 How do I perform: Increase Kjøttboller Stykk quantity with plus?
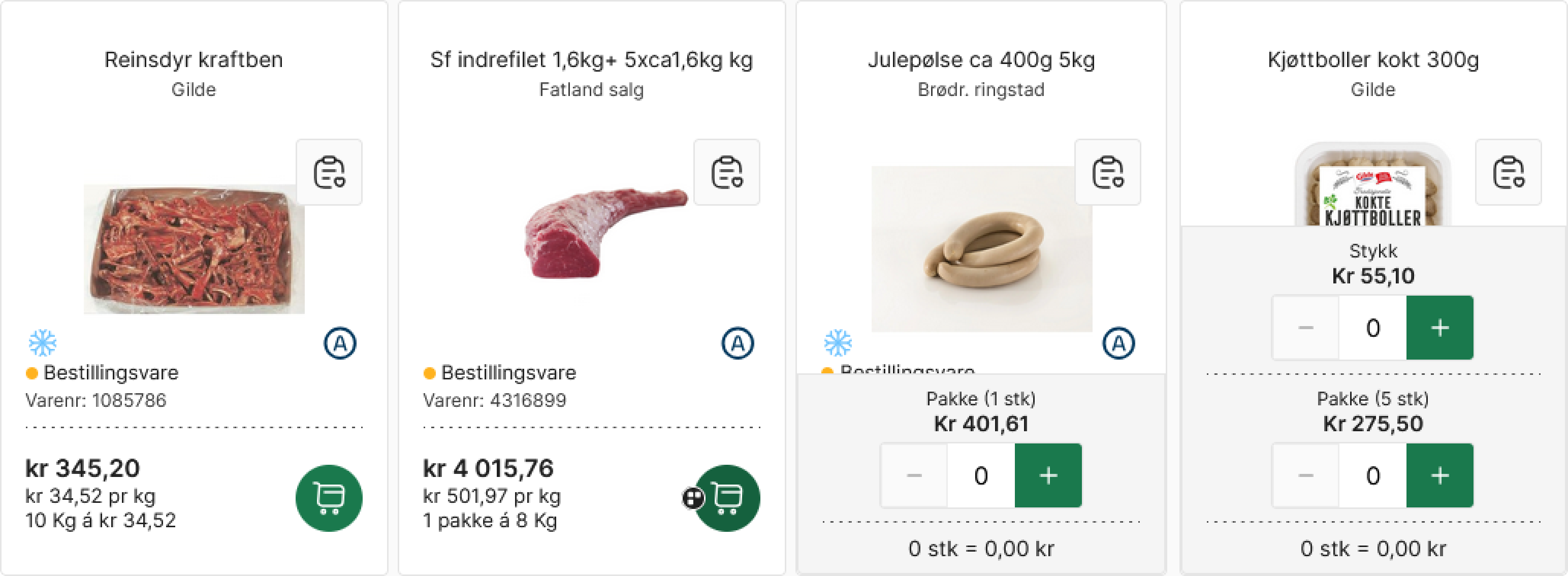click(1439, 328)
